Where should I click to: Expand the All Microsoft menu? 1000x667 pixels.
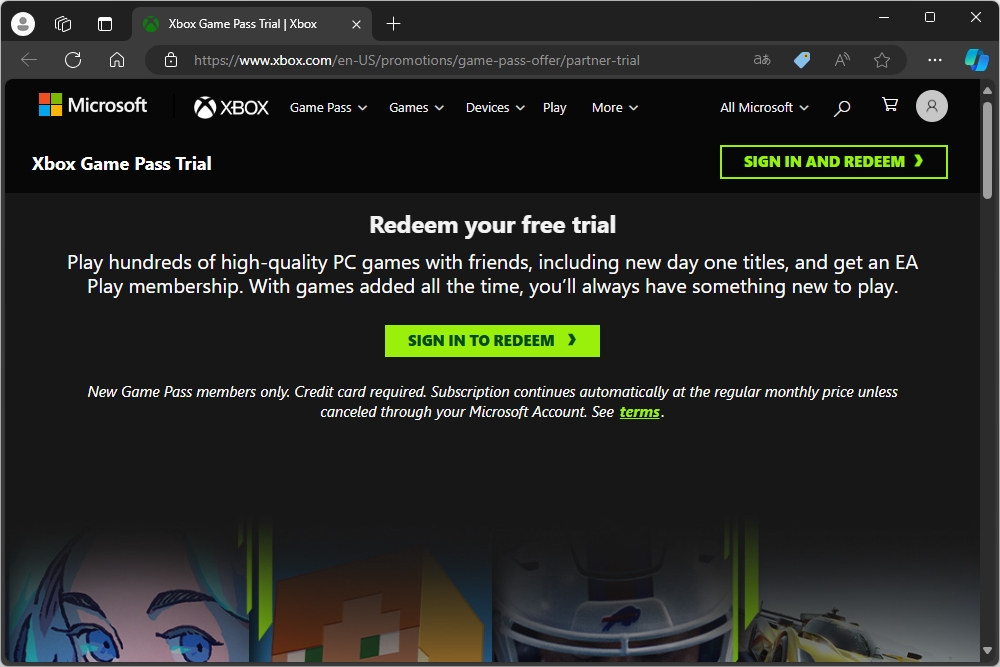coord(764,108)
